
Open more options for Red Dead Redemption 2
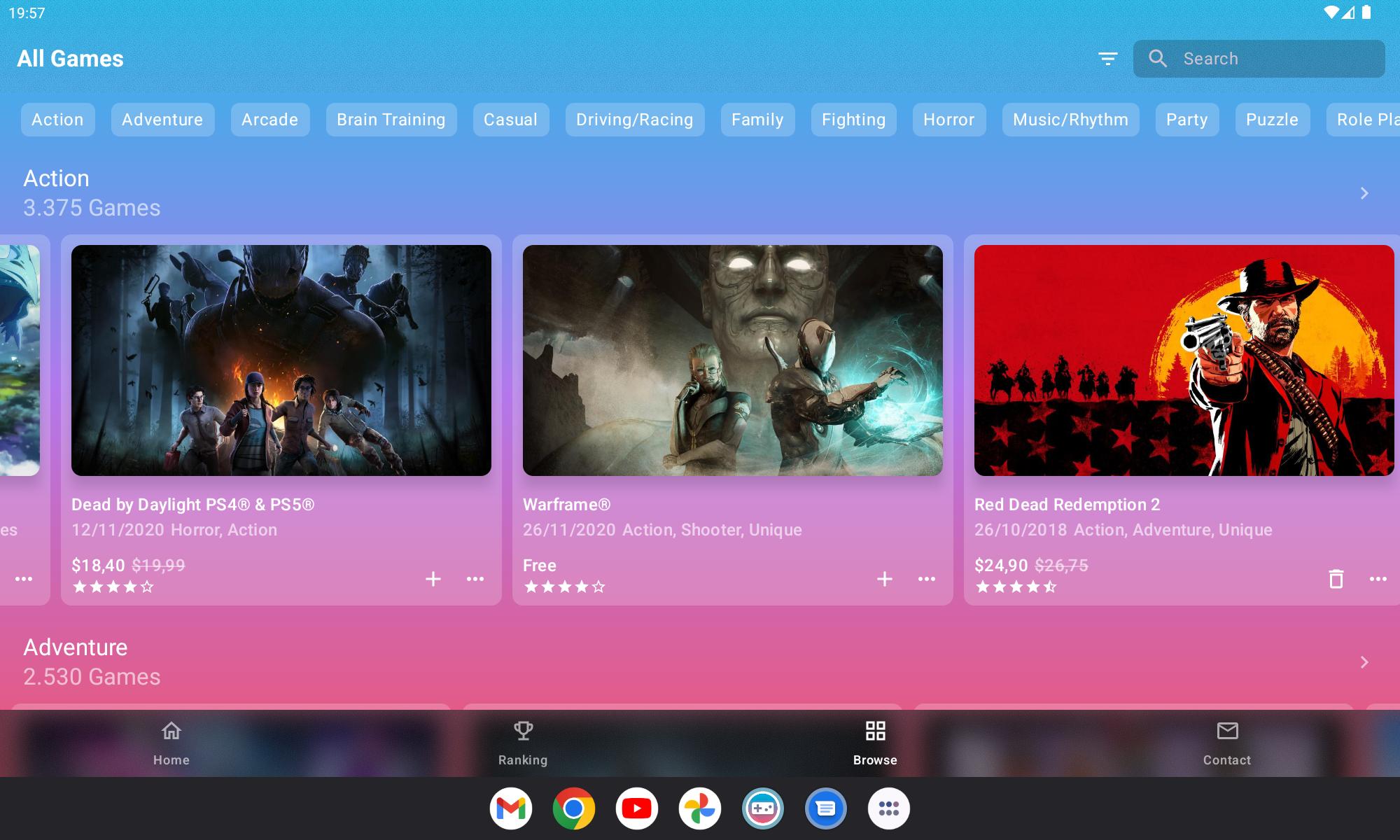point(1378,579)
